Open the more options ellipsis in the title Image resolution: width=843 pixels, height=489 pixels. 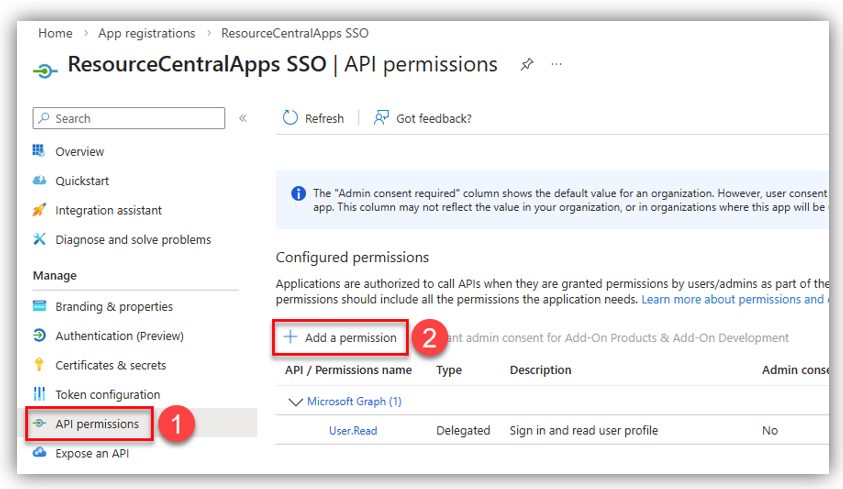[557, 65]
